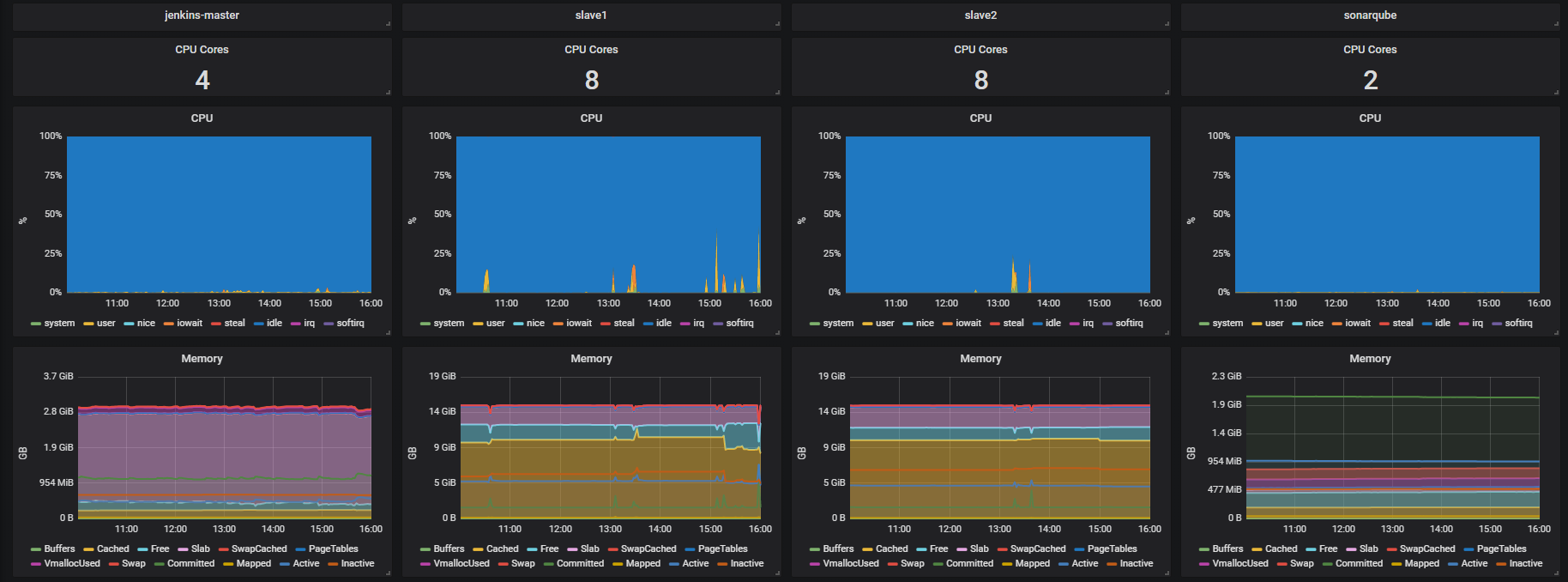
Task: Toggle 'softirq' series in slave2 CPU legend
Action: coord(1130,324)
